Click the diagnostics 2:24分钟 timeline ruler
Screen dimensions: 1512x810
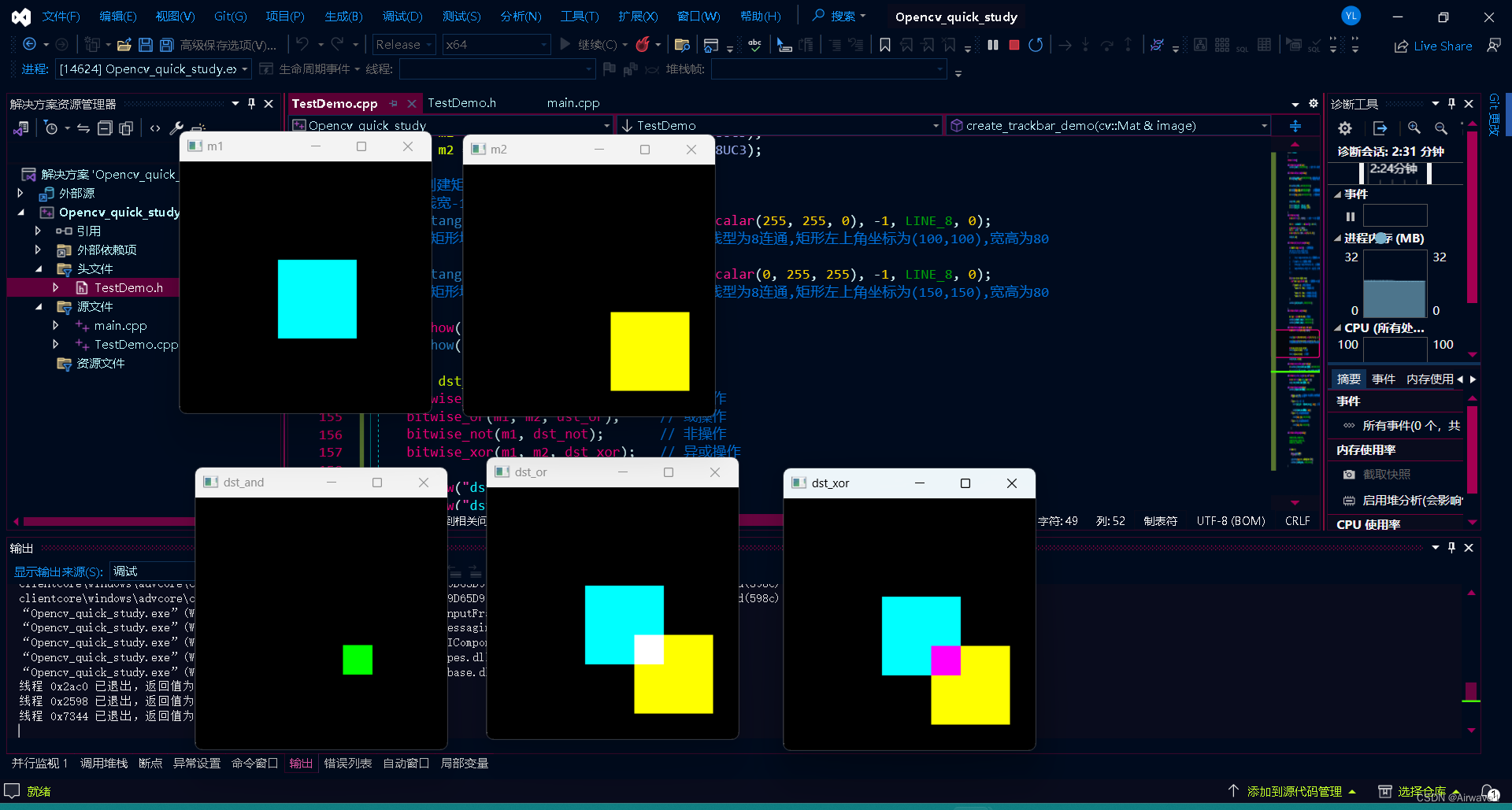(1394, 169)
